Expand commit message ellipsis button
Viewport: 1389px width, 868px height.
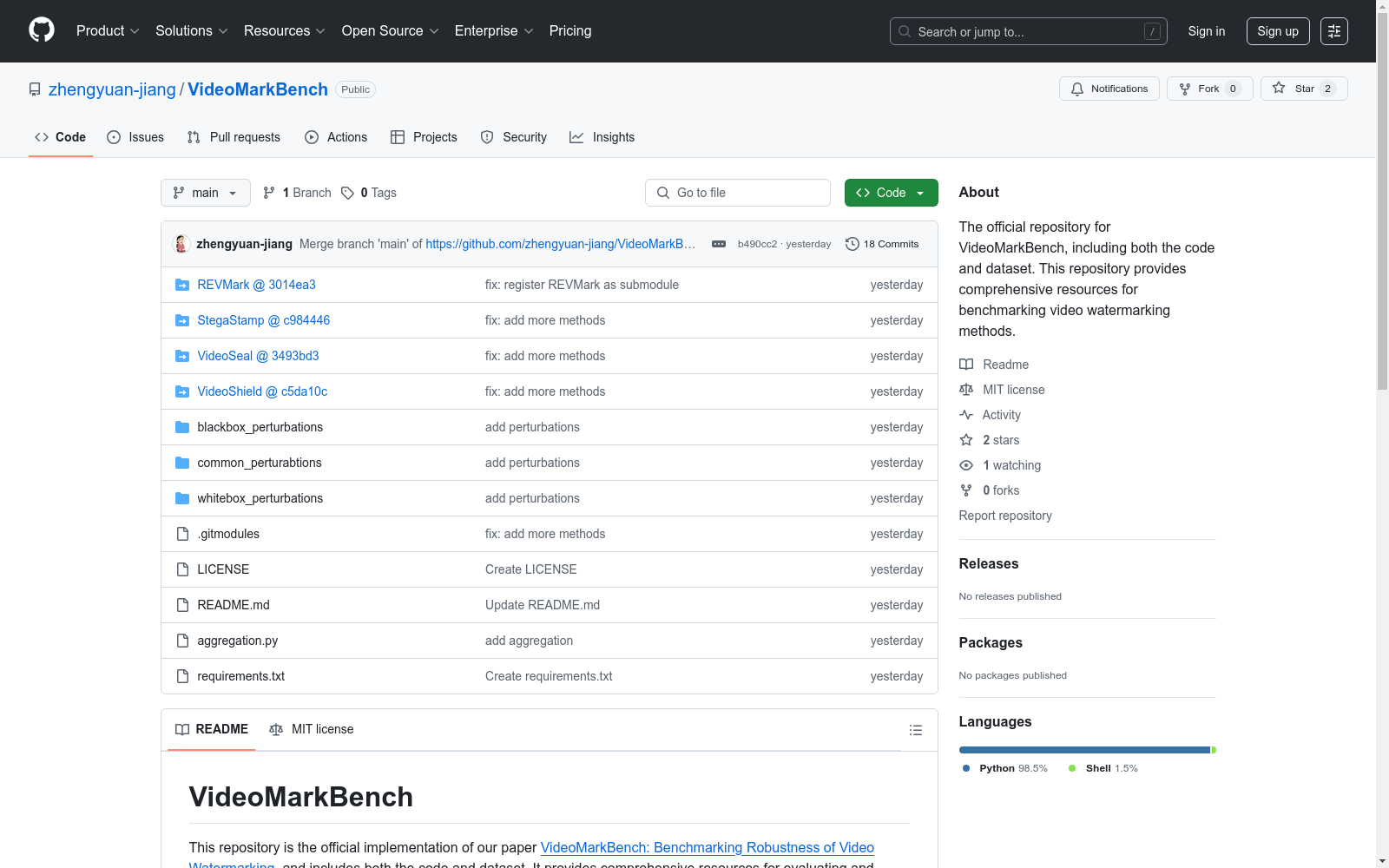[x=719, y=244]
